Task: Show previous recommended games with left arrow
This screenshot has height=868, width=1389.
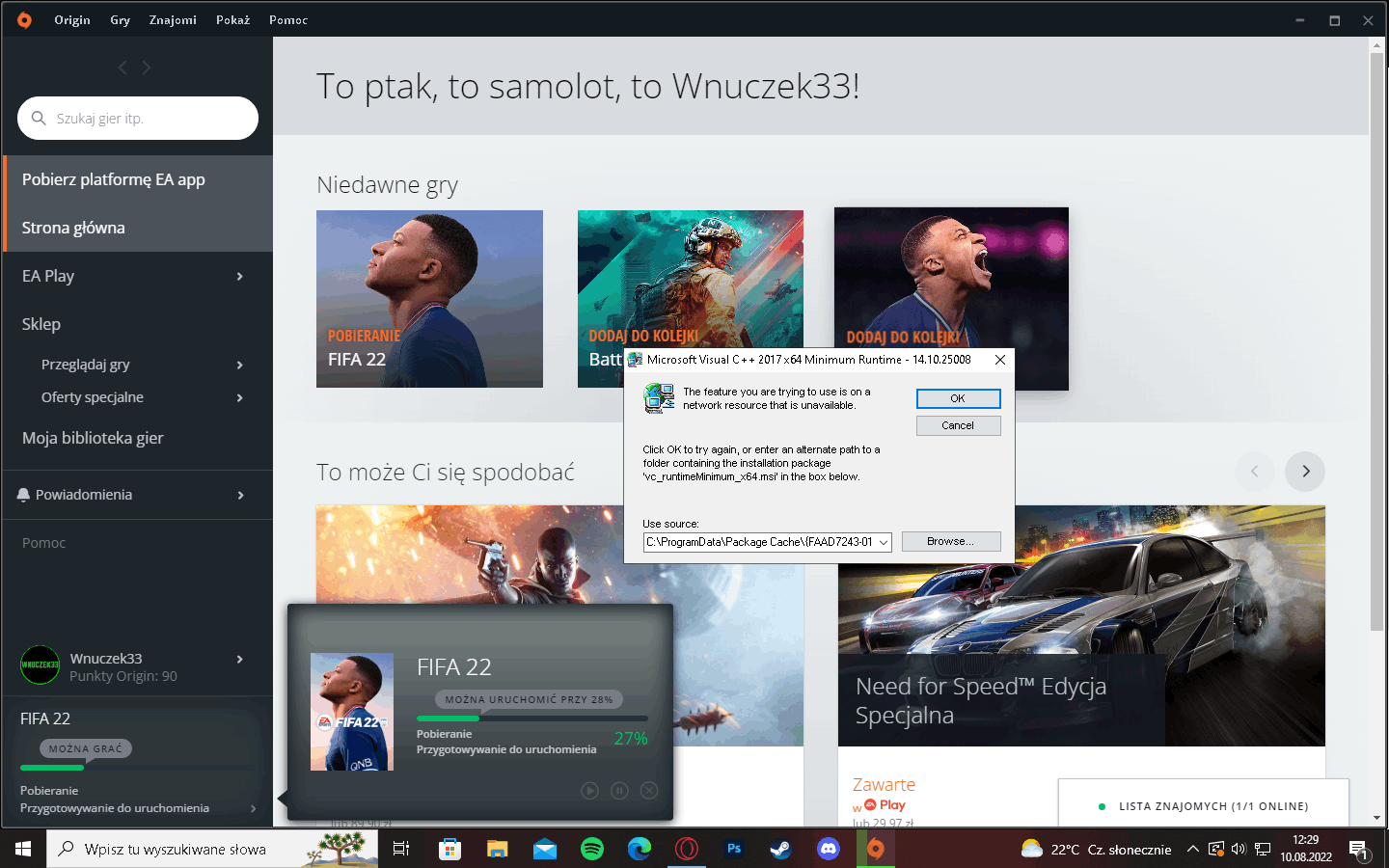Action: click(x=1254, y=472)
